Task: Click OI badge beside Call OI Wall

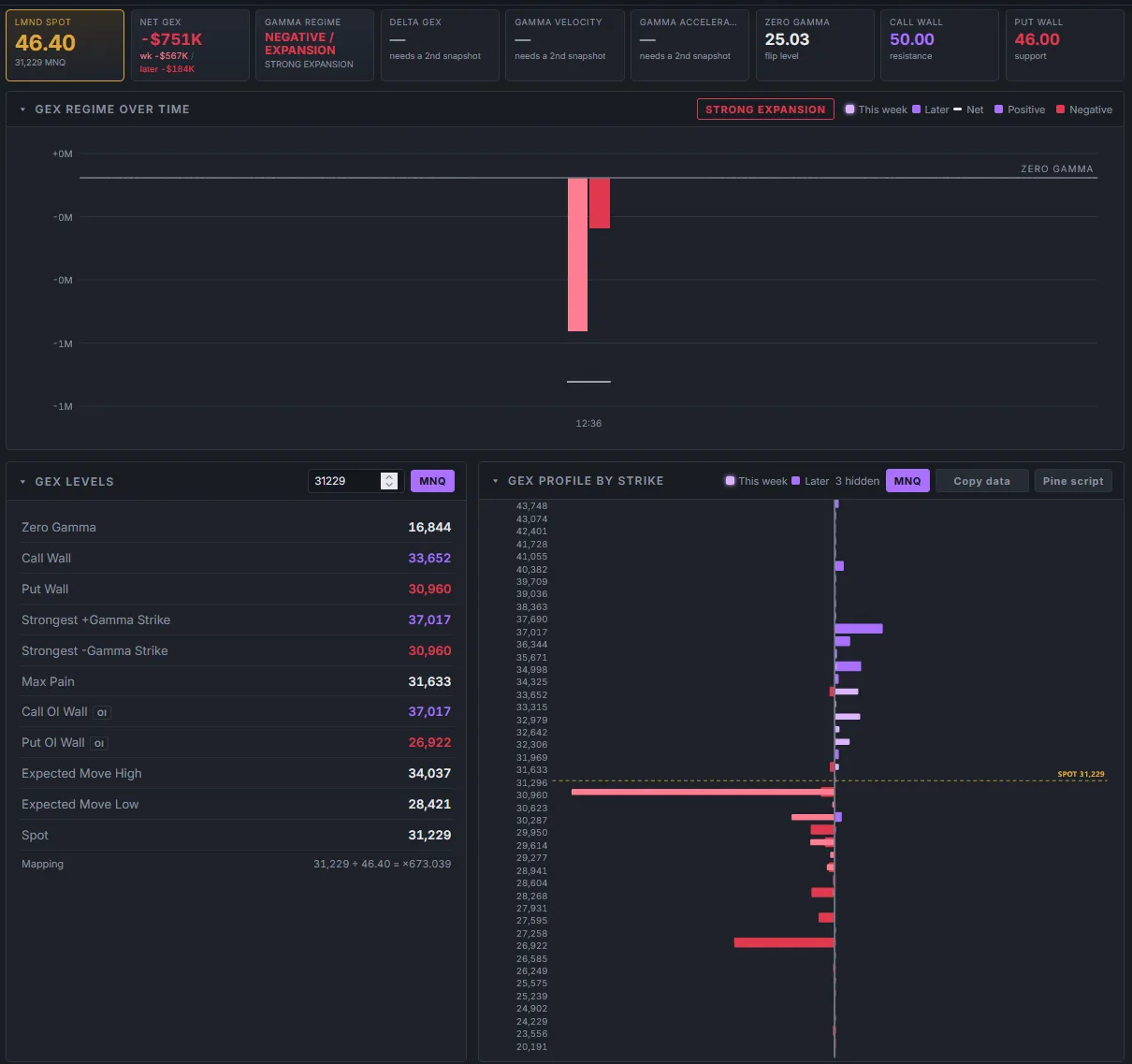Action: 102,712
